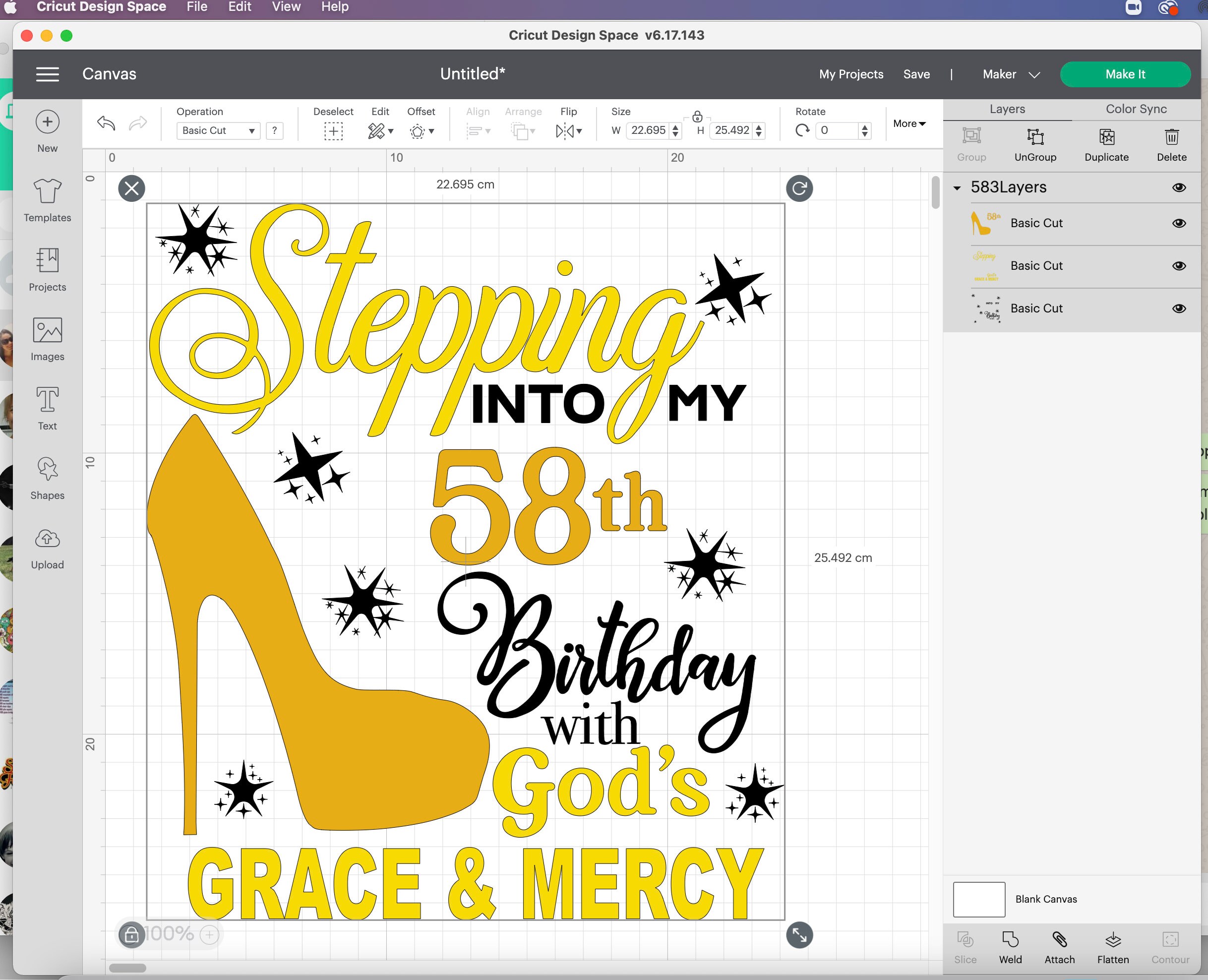Redo the last undone action
The height and width of the screenshot is (980, 1208).
pos(138,122)
